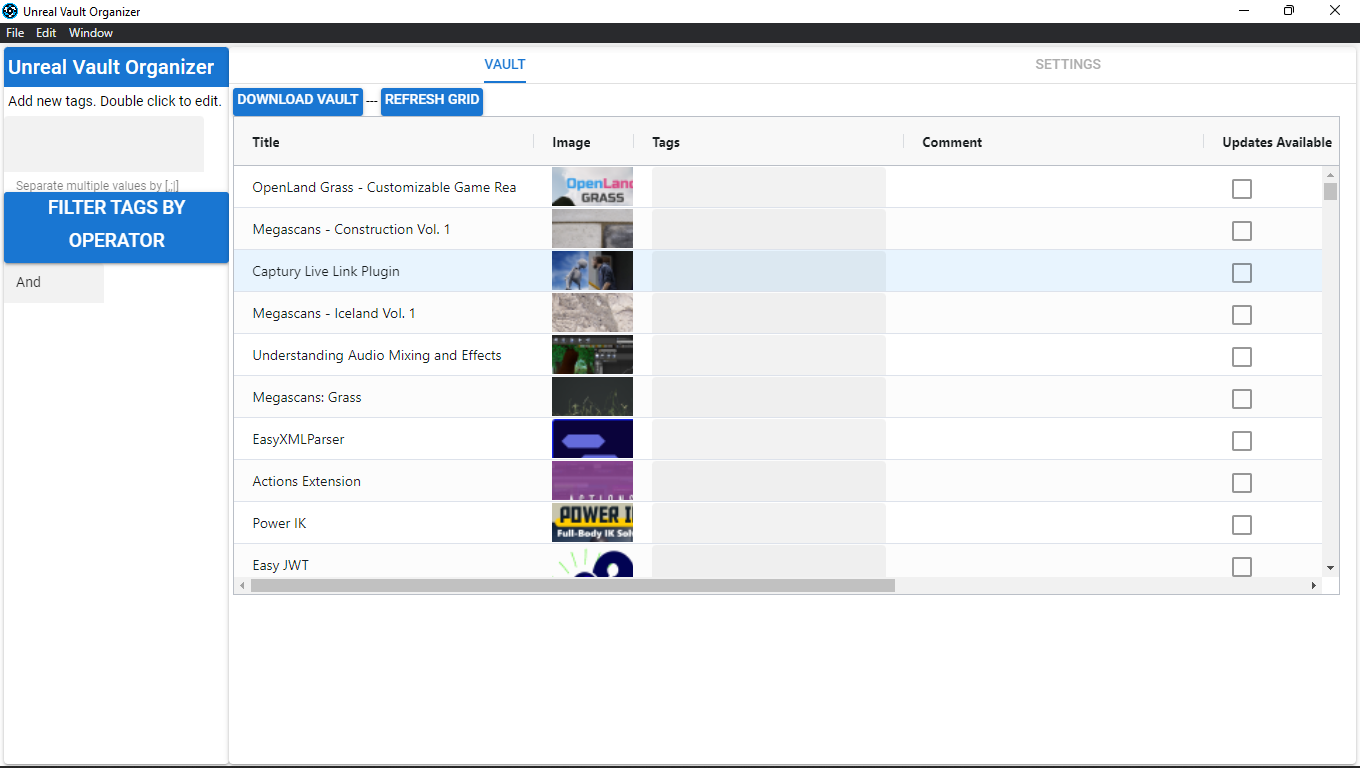Open the Edit menu
Screen dimensions: 1360x768
46,33
